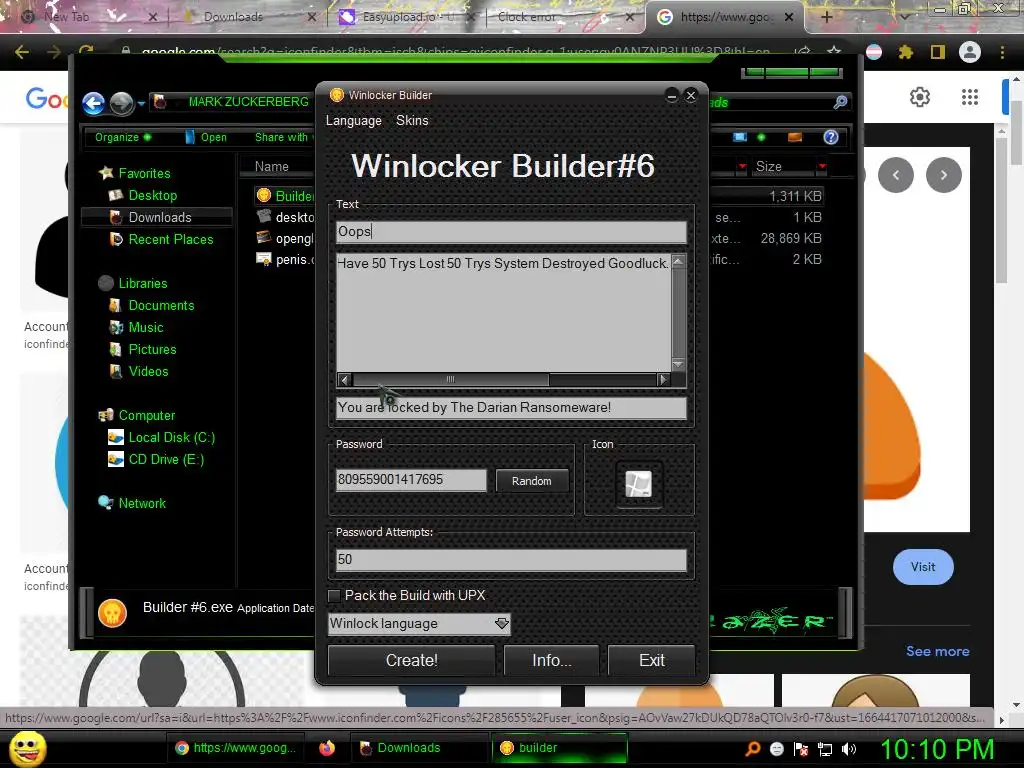Switch to the Clock error browser tab
The height and width of the screenshot is (768, 1024).
coord(526,17)
